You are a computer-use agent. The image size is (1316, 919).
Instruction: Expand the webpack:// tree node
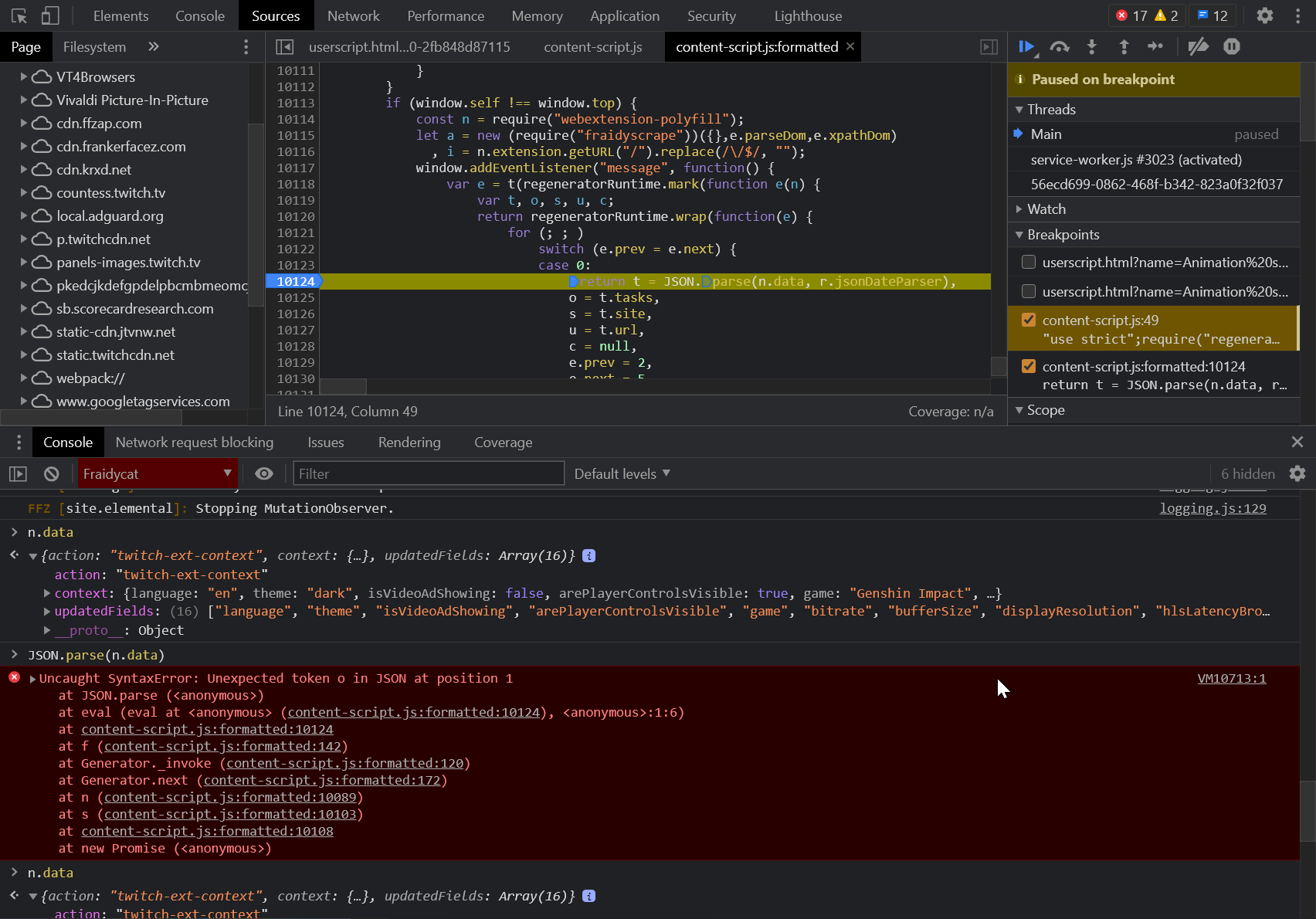point(24,378)
